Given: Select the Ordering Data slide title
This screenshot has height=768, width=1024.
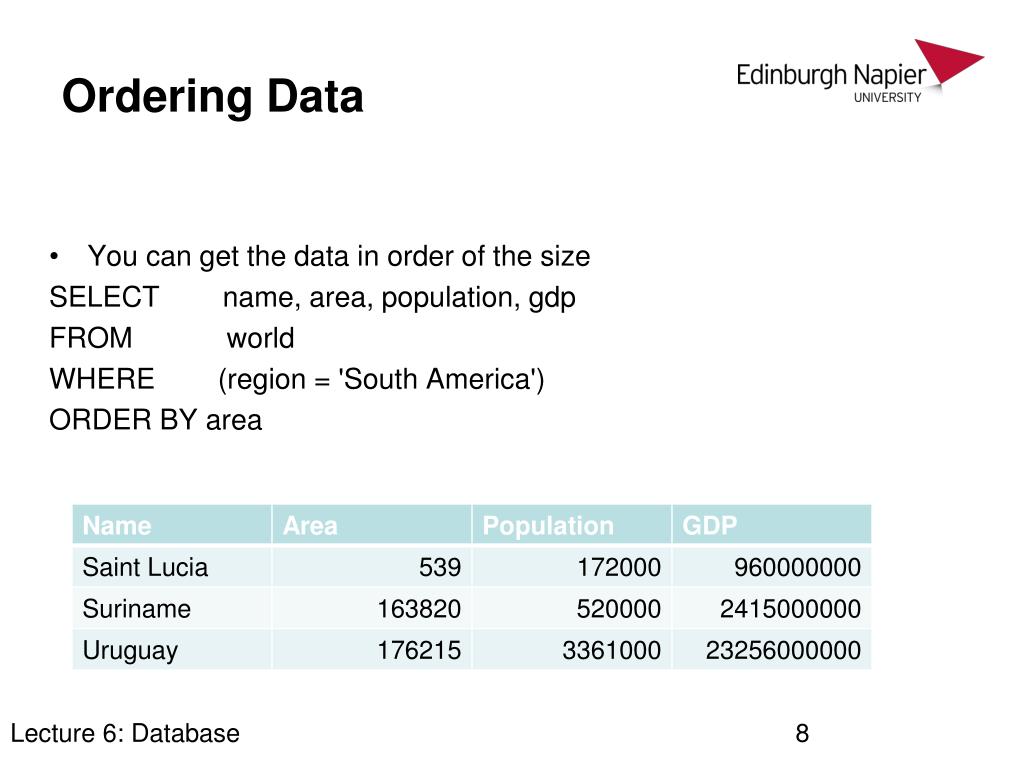Looking at the screenshot, I should click(x=213, y=96).
